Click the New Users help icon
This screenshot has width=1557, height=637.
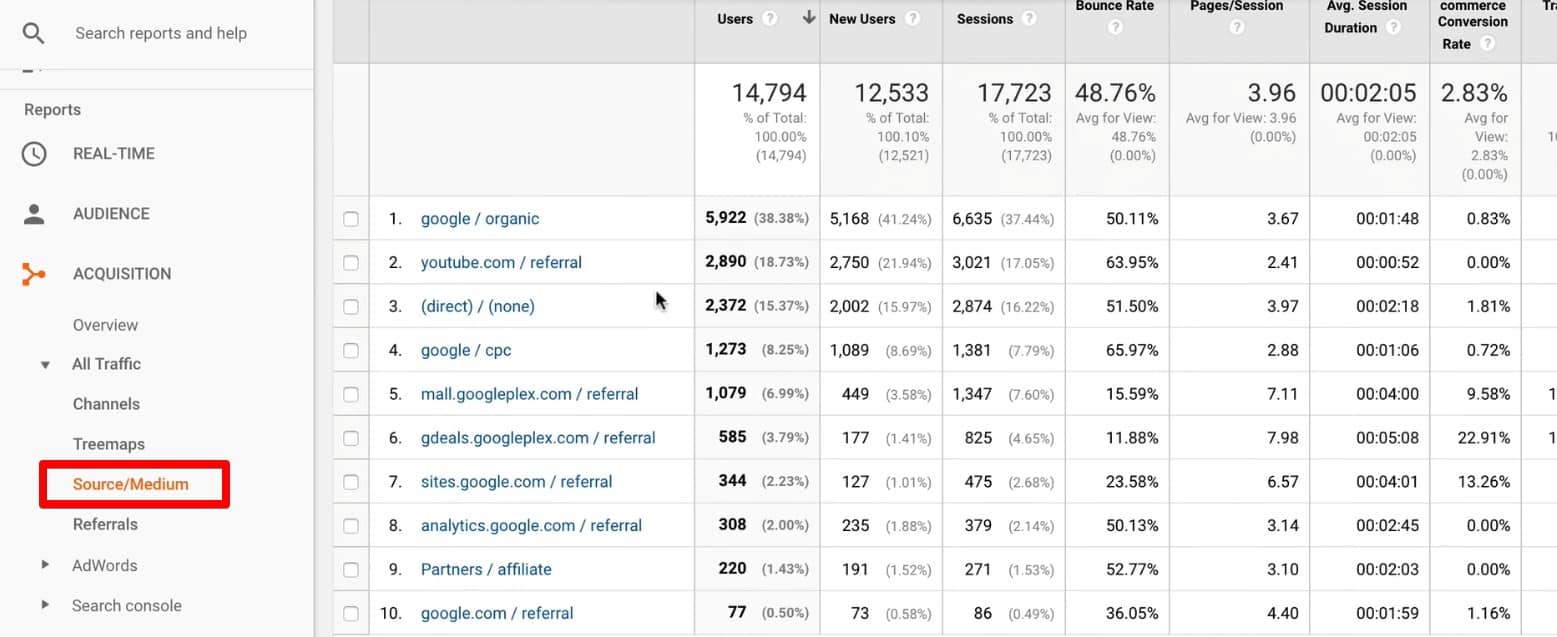pyautogui.click(x=911, y=18)
